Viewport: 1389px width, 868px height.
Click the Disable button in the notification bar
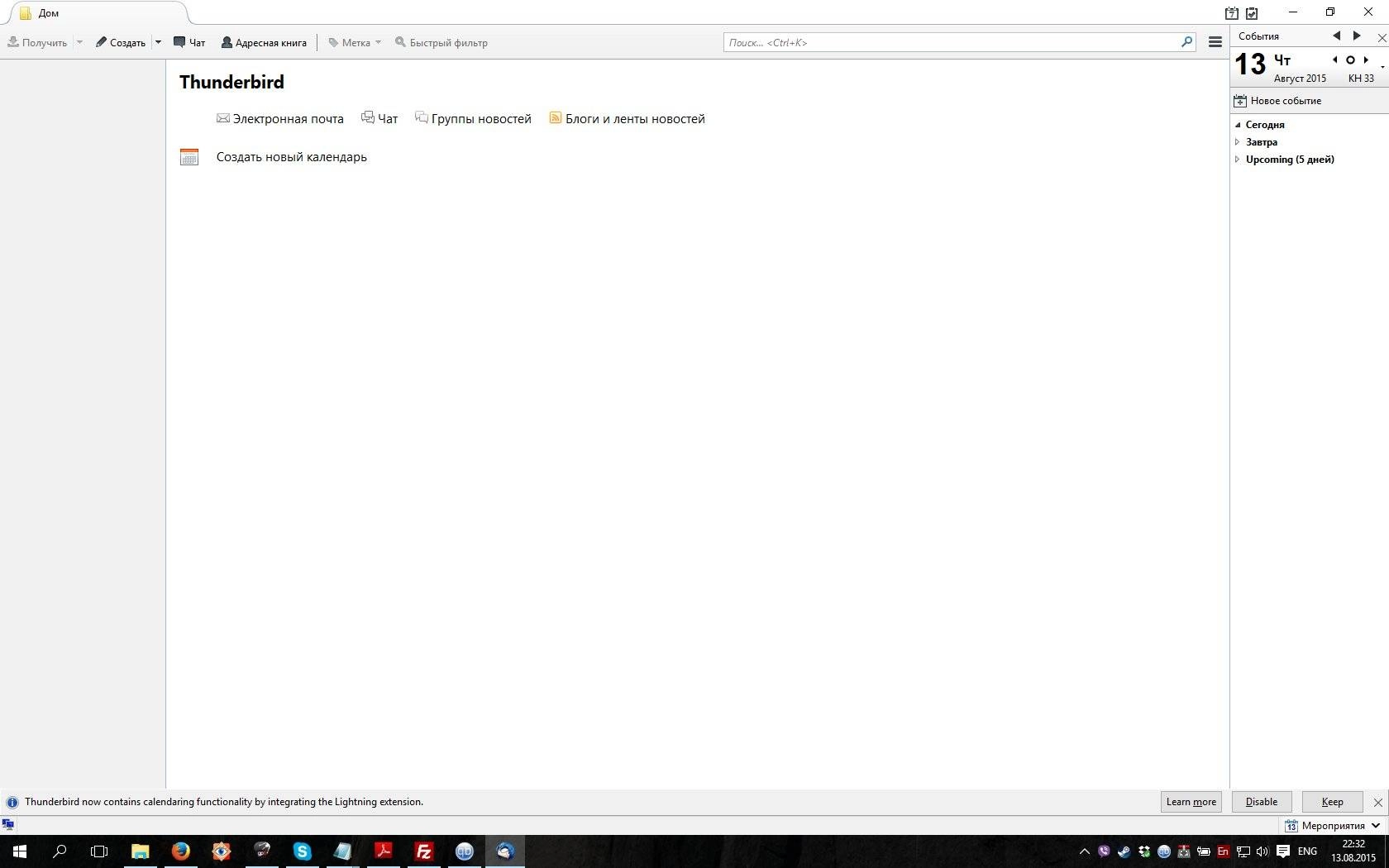[x=1262, y=802]
